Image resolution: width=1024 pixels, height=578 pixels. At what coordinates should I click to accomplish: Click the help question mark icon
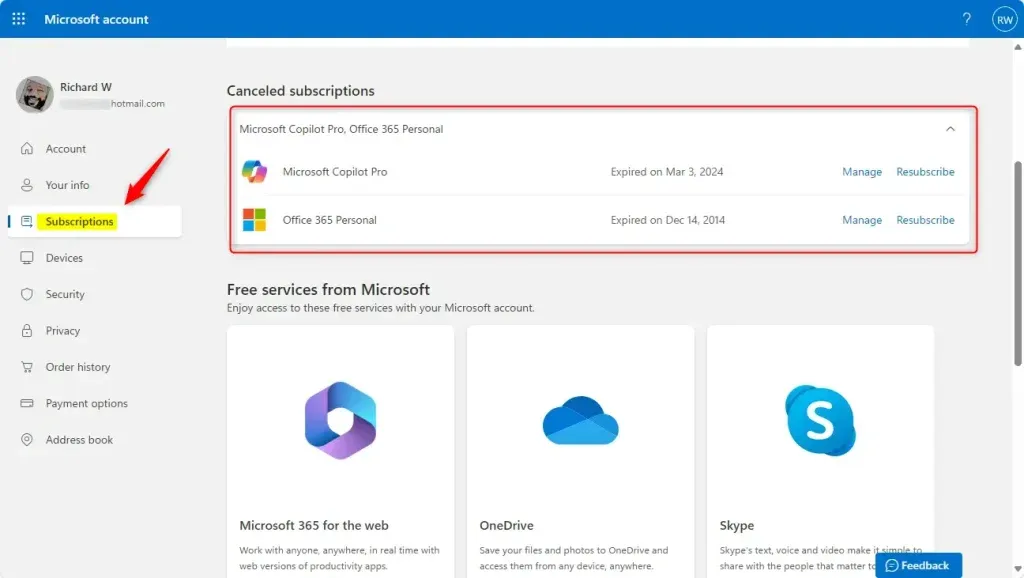coord(967,19)
